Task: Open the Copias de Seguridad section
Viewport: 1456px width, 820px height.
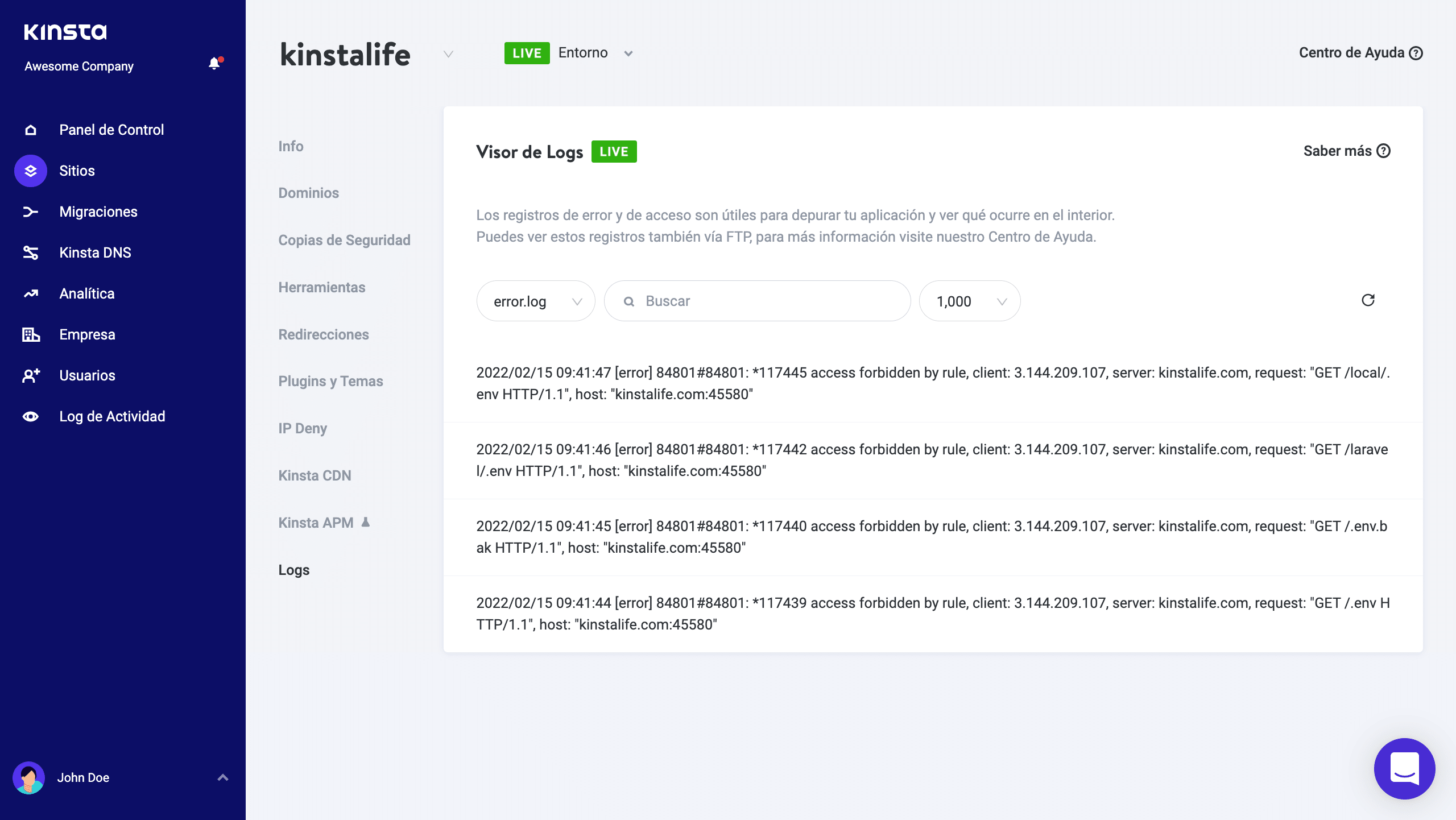Action: click(344, 240)
